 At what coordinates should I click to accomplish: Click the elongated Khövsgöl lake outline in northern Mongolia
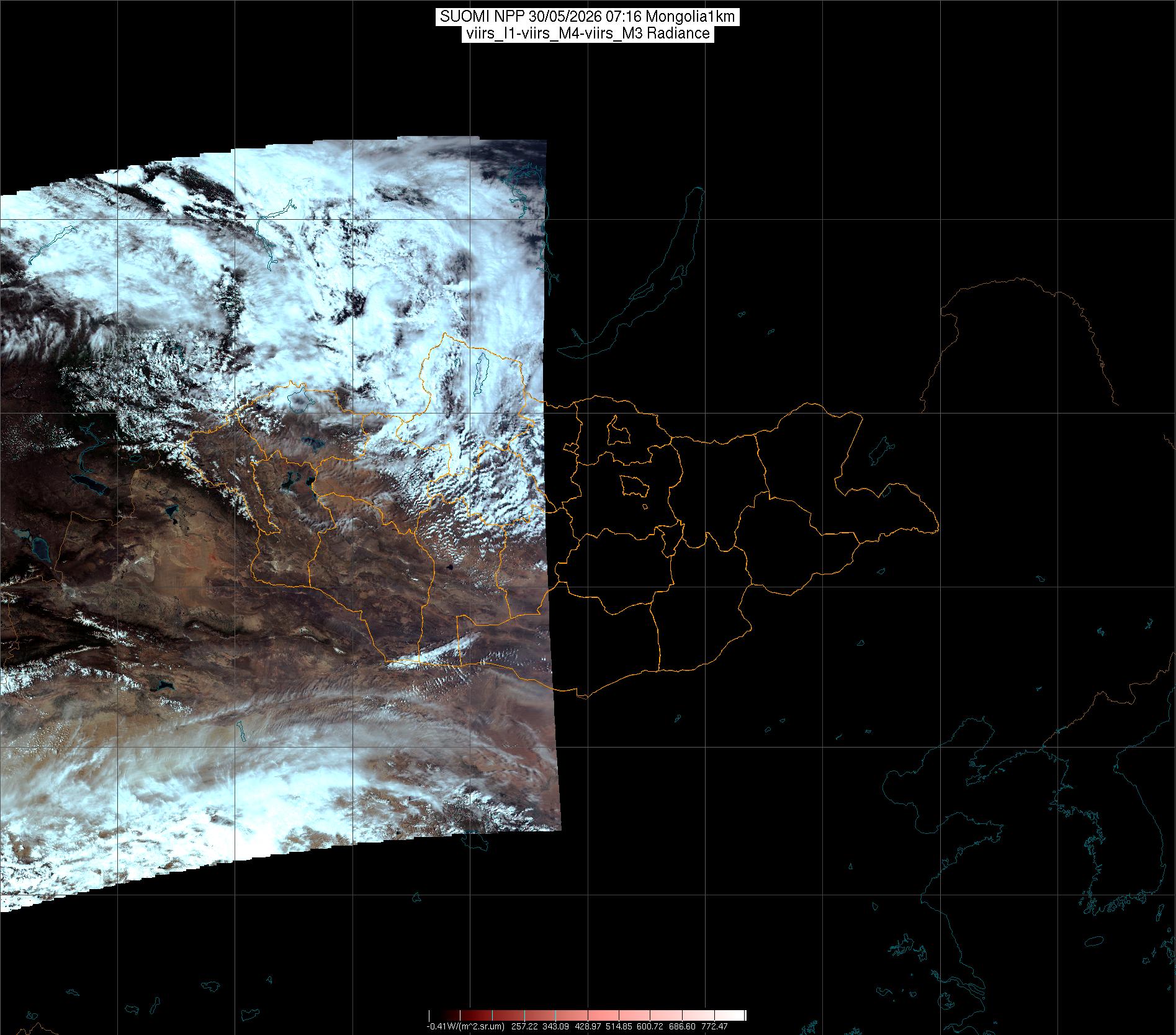481,374
